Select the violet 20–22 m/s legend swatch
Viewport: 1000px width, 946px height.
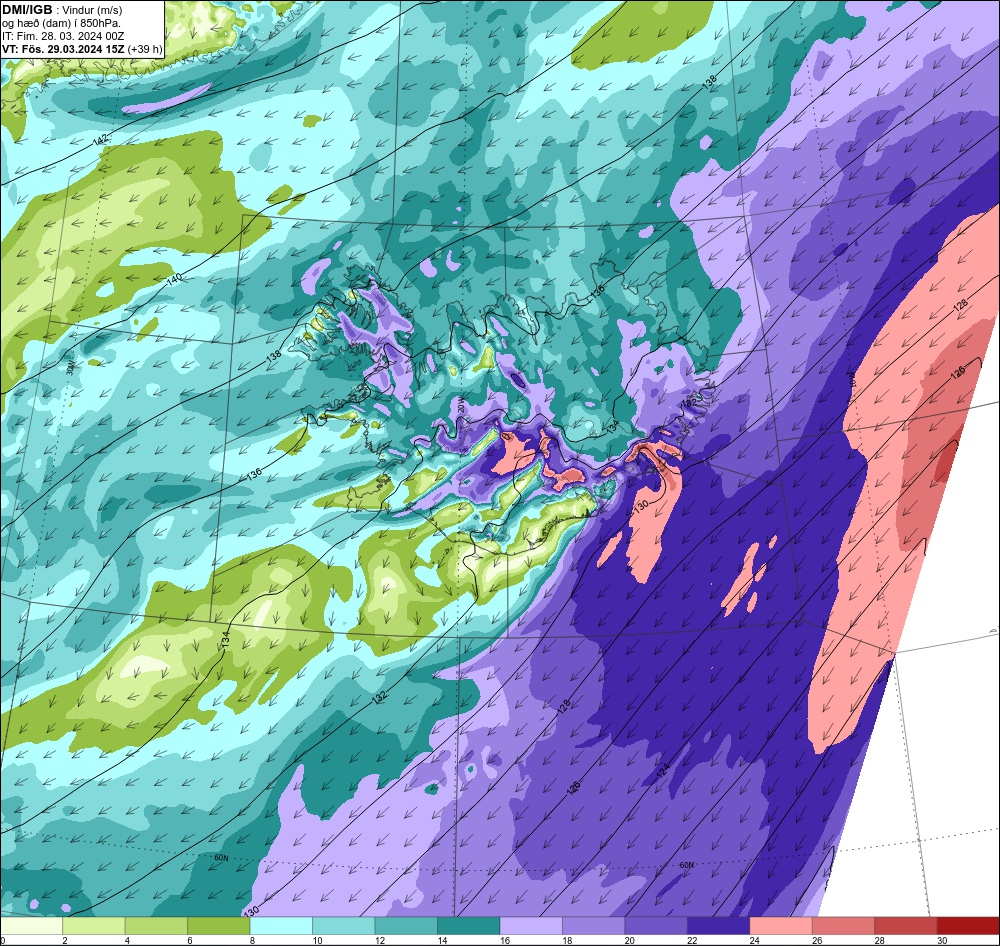click(656, 926)
